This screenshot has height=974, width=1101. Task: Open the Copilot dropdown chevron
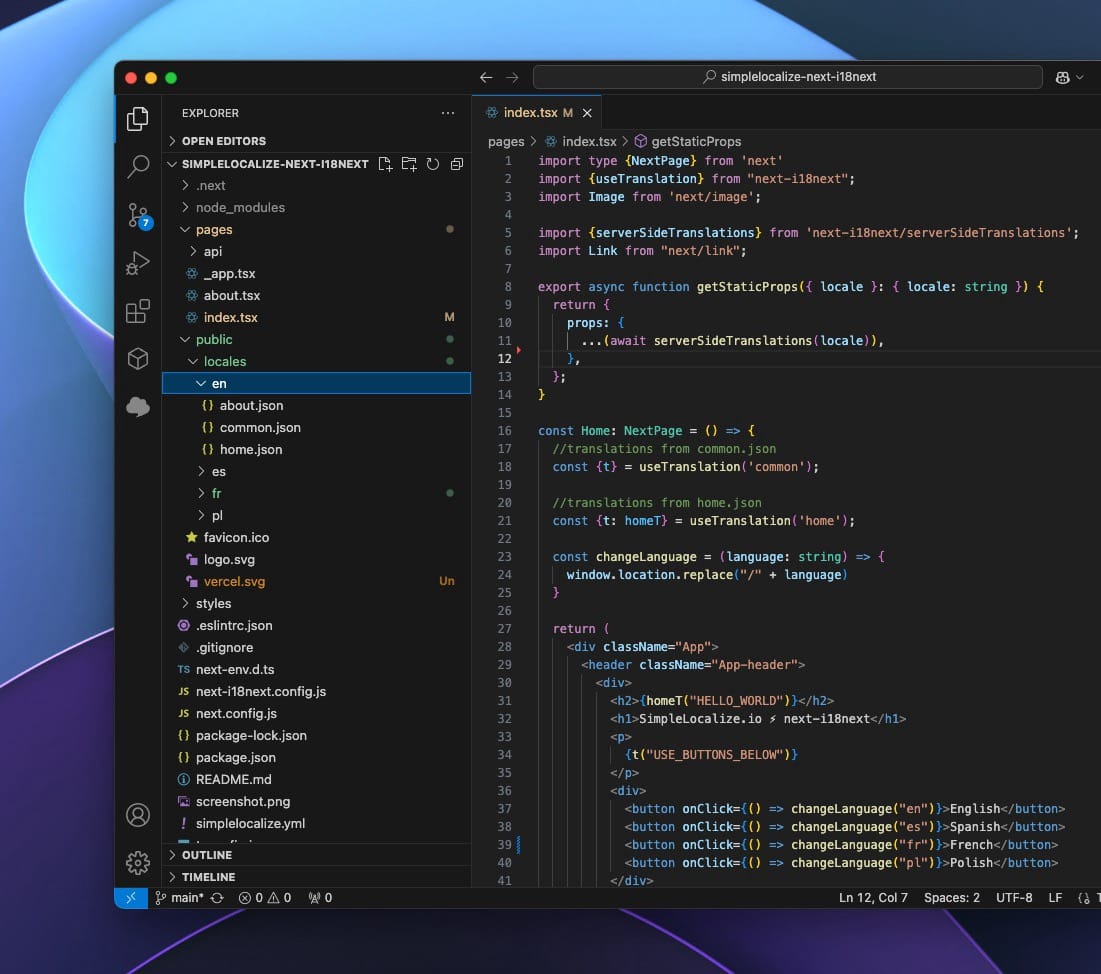[x=1080, y=77]
